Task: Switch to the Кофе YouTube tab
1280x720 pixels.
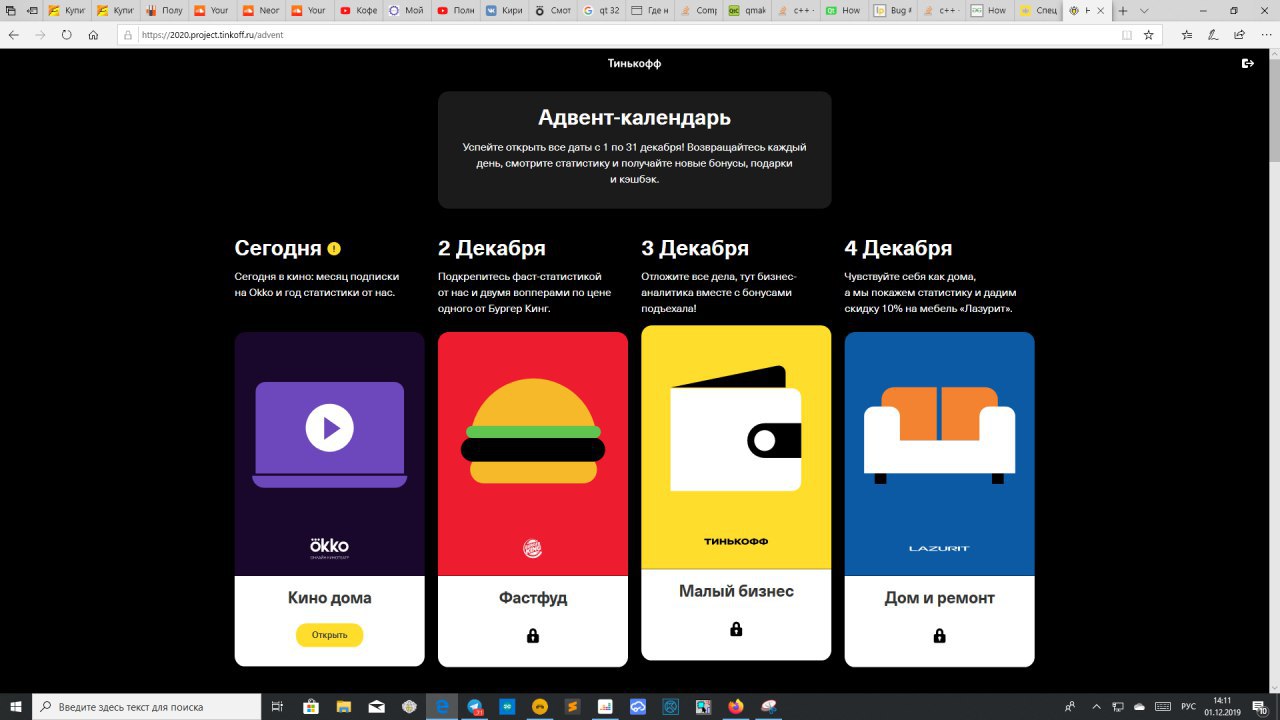Action: coord(359,10)
